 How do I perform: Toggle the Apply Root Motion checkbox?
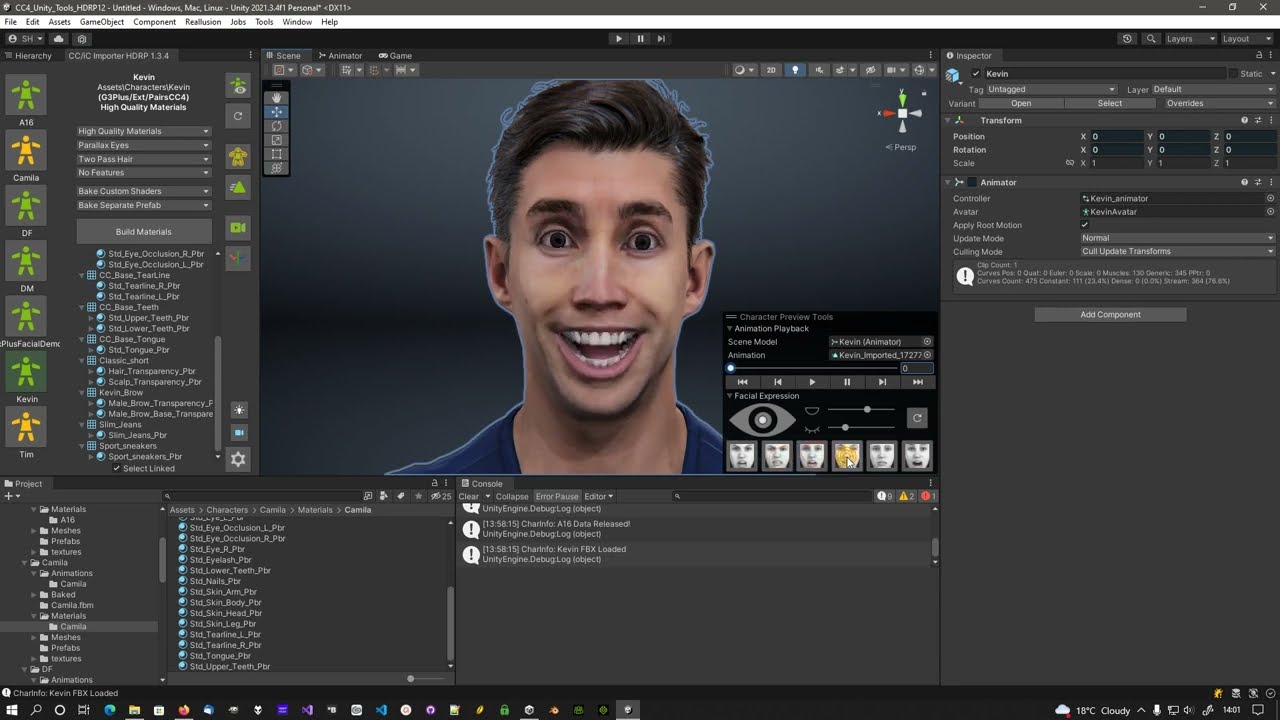pyautogui.click(x=1085, y=225)
